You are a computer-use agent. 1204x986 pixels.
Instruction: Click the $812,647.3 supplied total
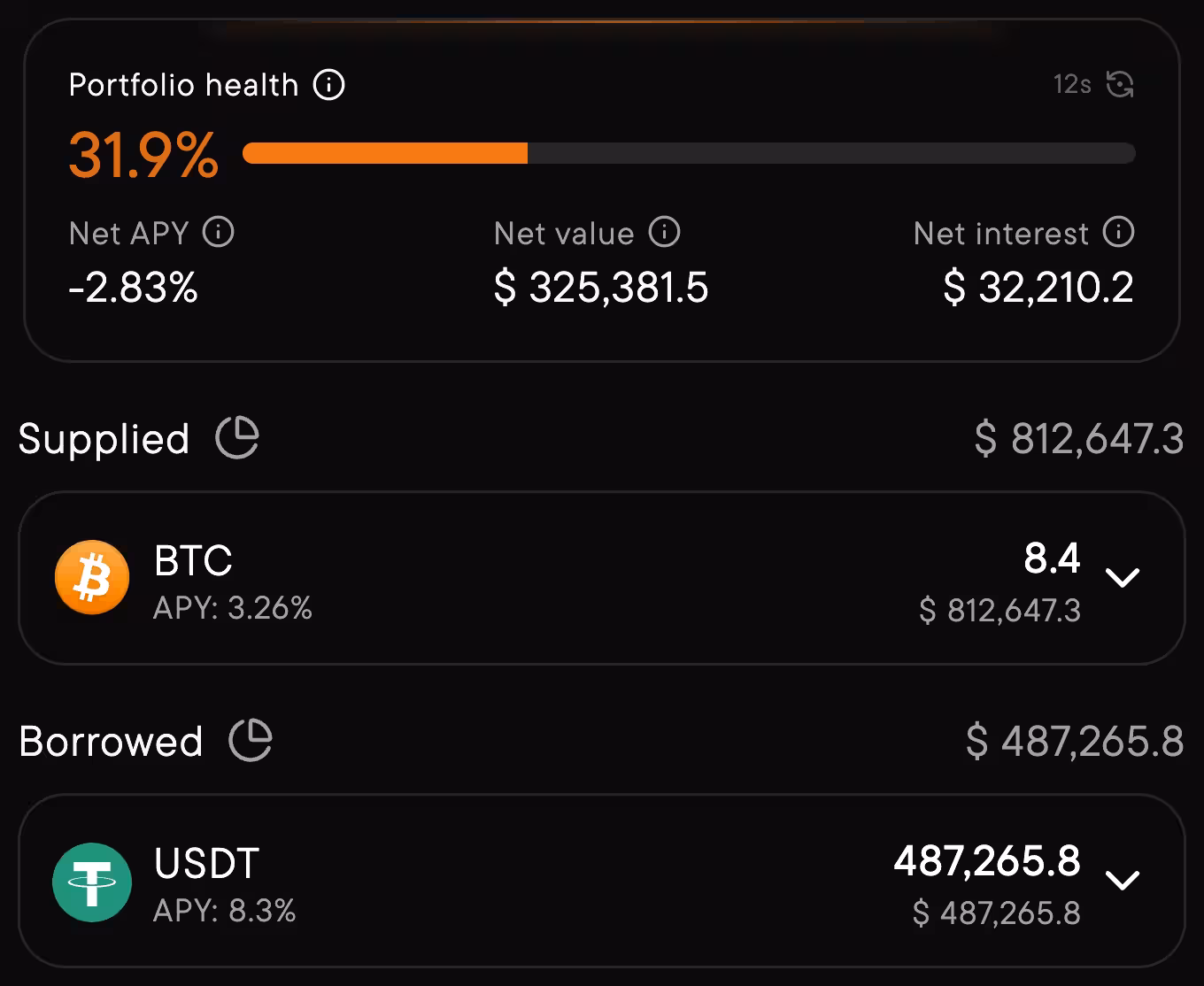[x=1079, y=439]
